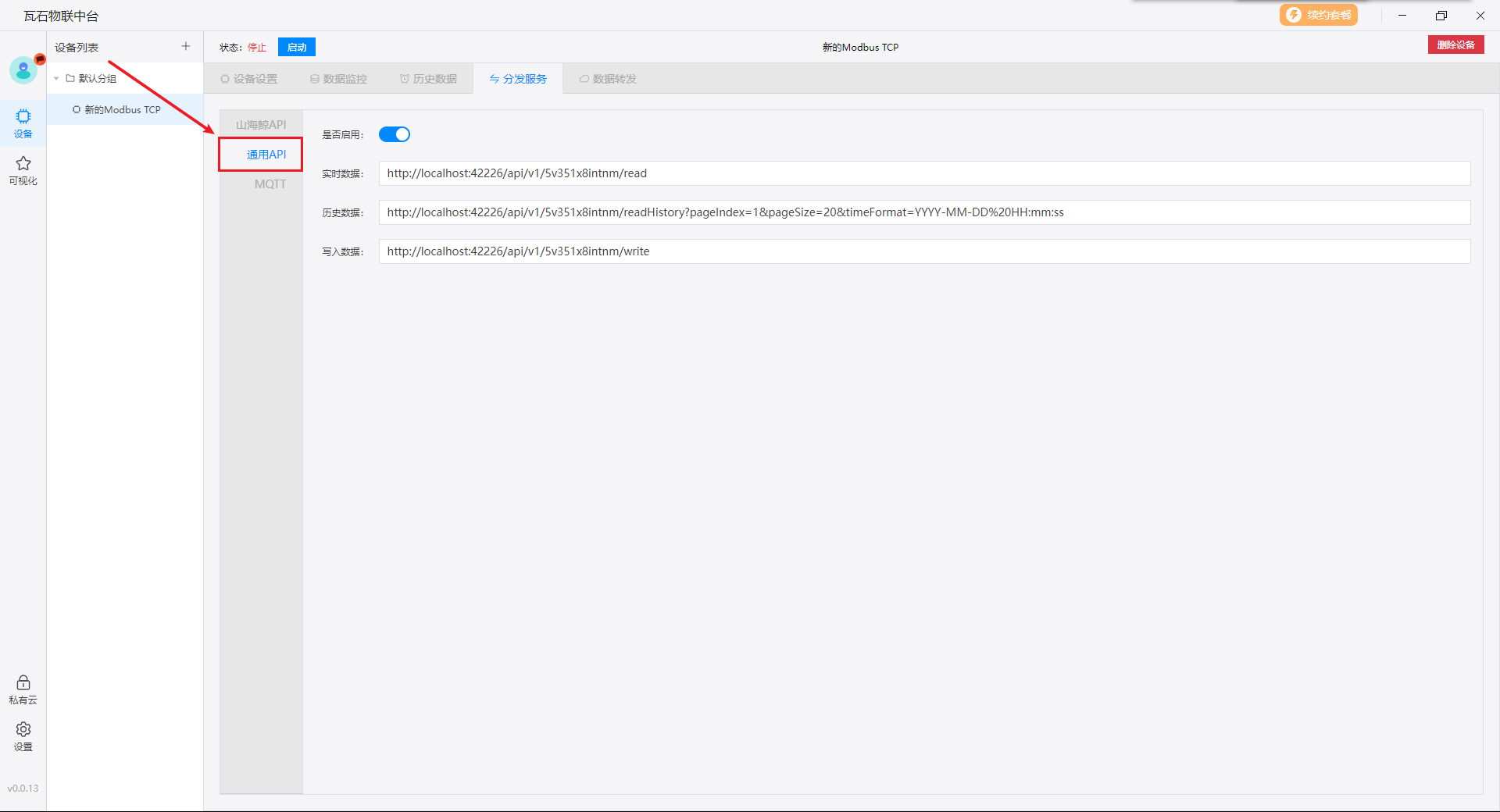Open the 设置 gear icon
This screenshot has width=1500, height=812.
pos(23,730)
